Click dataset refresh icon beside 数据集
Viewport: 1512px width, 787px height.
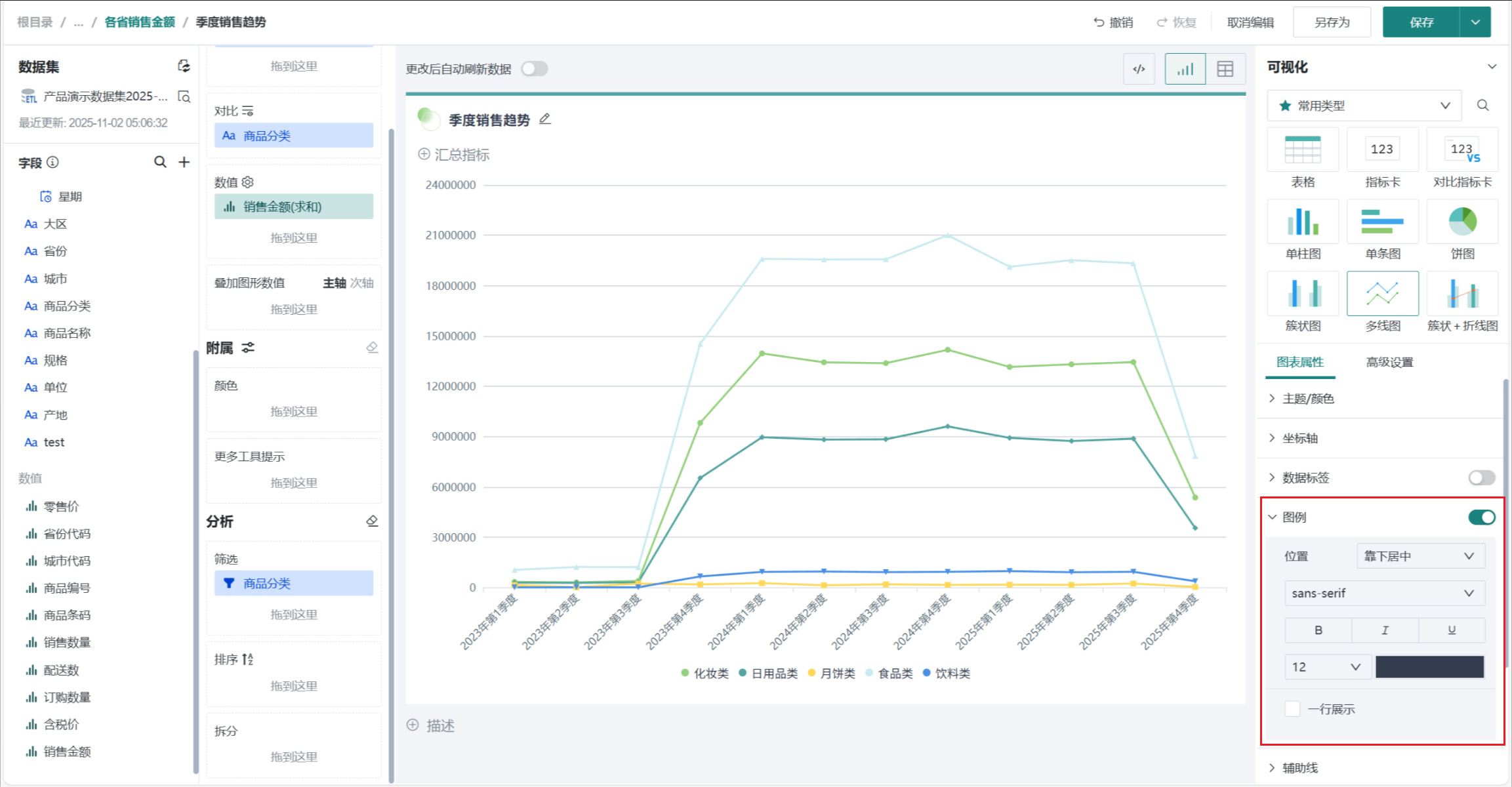(184, 66)
